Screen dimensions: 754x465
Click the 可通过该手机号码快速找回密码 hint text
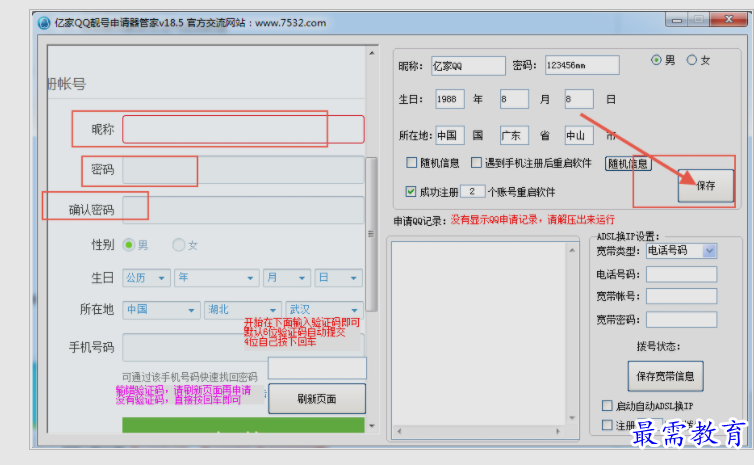(189, 377)
